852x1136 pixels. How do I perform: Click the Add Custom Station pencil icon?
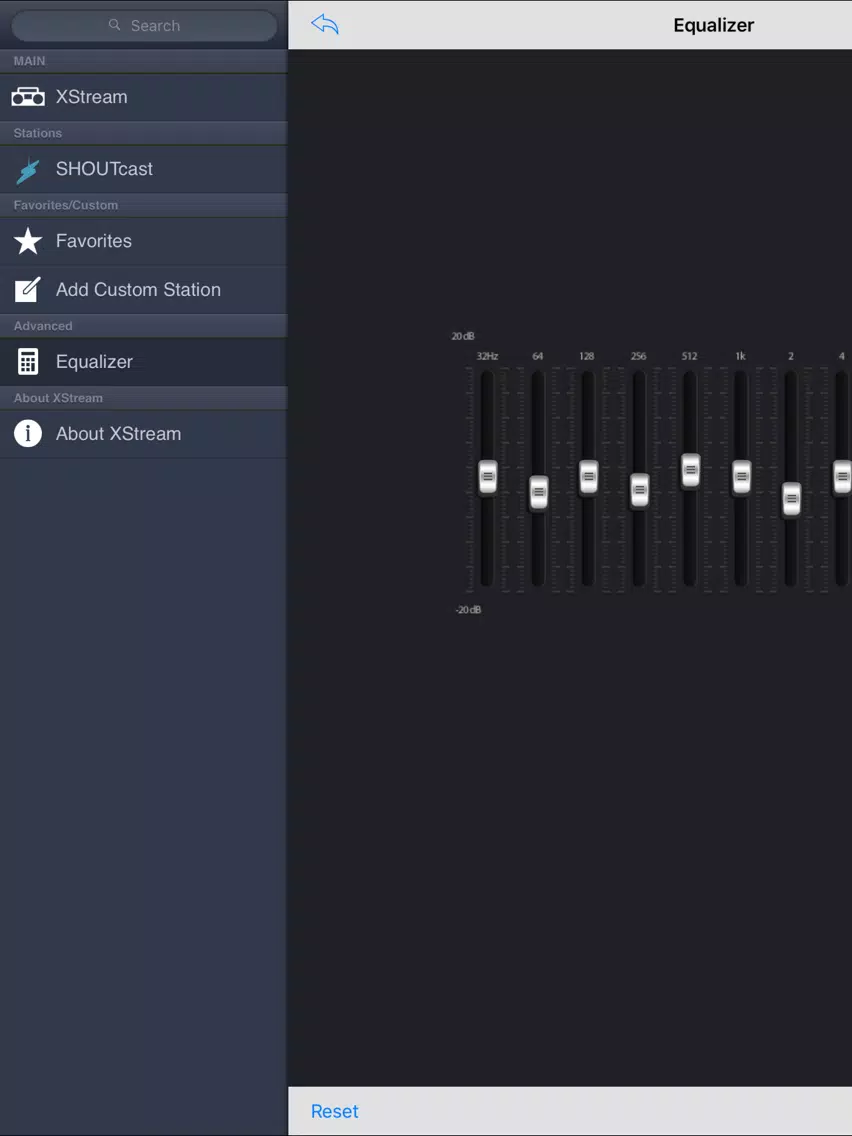coord(28,290)
